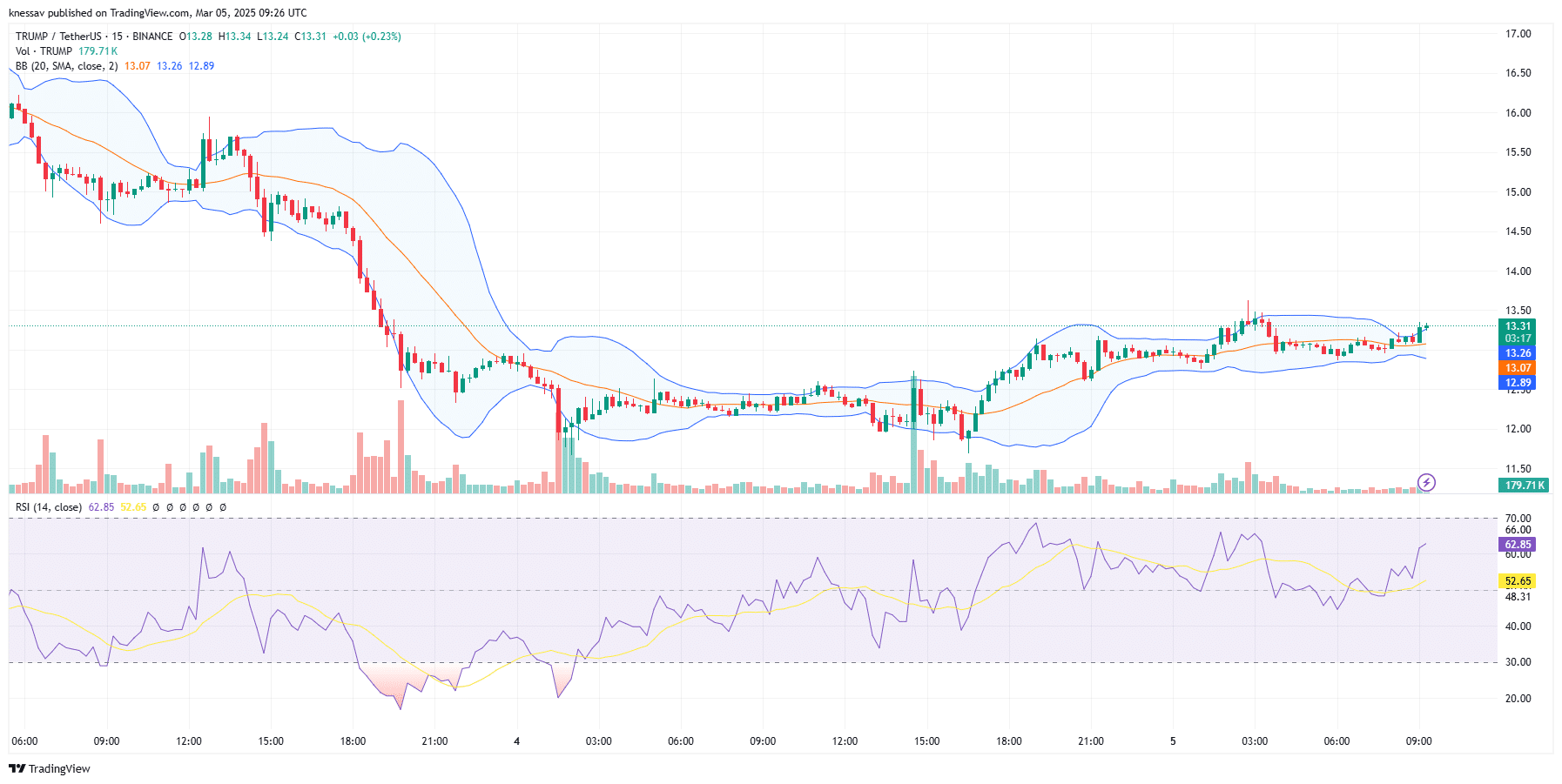Click the open value O13.28
The image size is (1562, 784).
pos(196,37)
